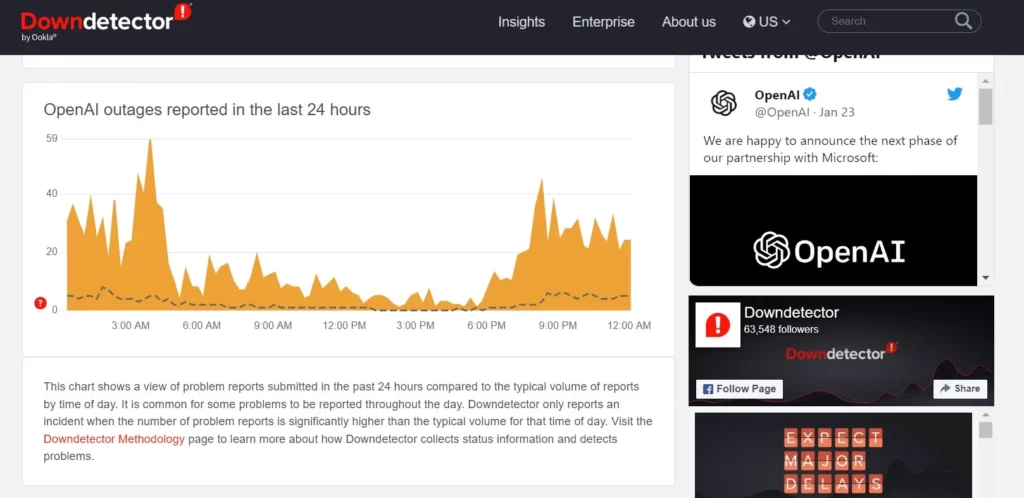Expand the US country dropdown
The width and height of the screenshot is (1024, 498).
click(x=767, y=22)
